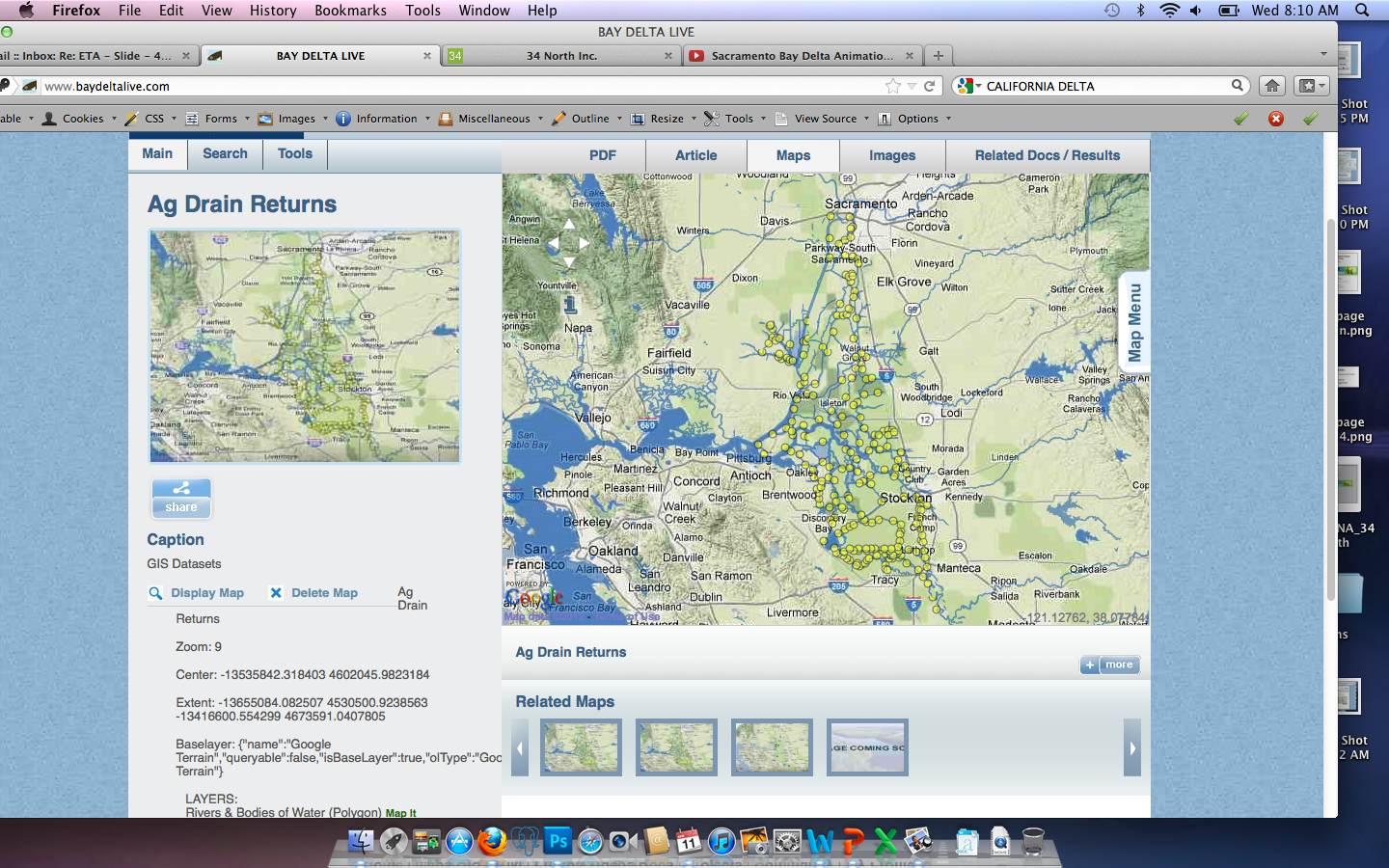Click the volume icon in the menu bar
Screen dimensions: 1389x868
point(1196,10)
